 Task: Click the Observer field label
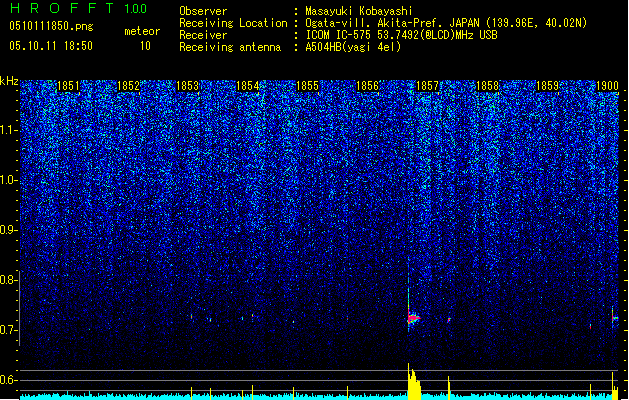[x=203, y=11]
